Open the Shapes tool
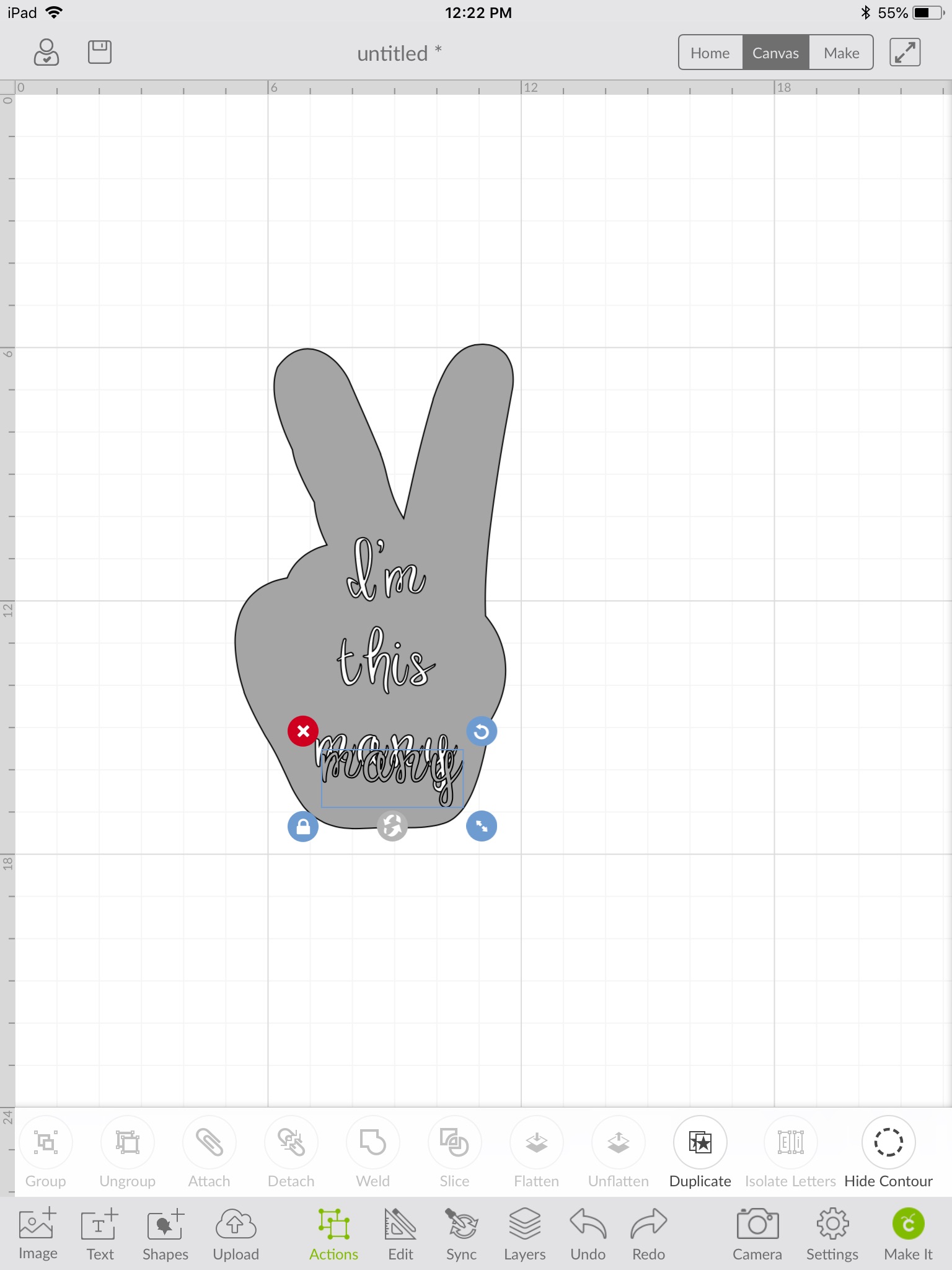Image resolution: width=952 pixels, height=1270 pixels. click(165, 1225)
